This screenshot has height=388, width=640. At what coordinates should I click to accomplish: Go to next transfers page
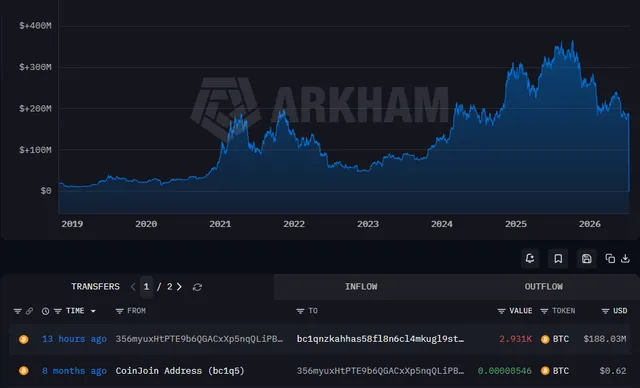tap(179, 287)
